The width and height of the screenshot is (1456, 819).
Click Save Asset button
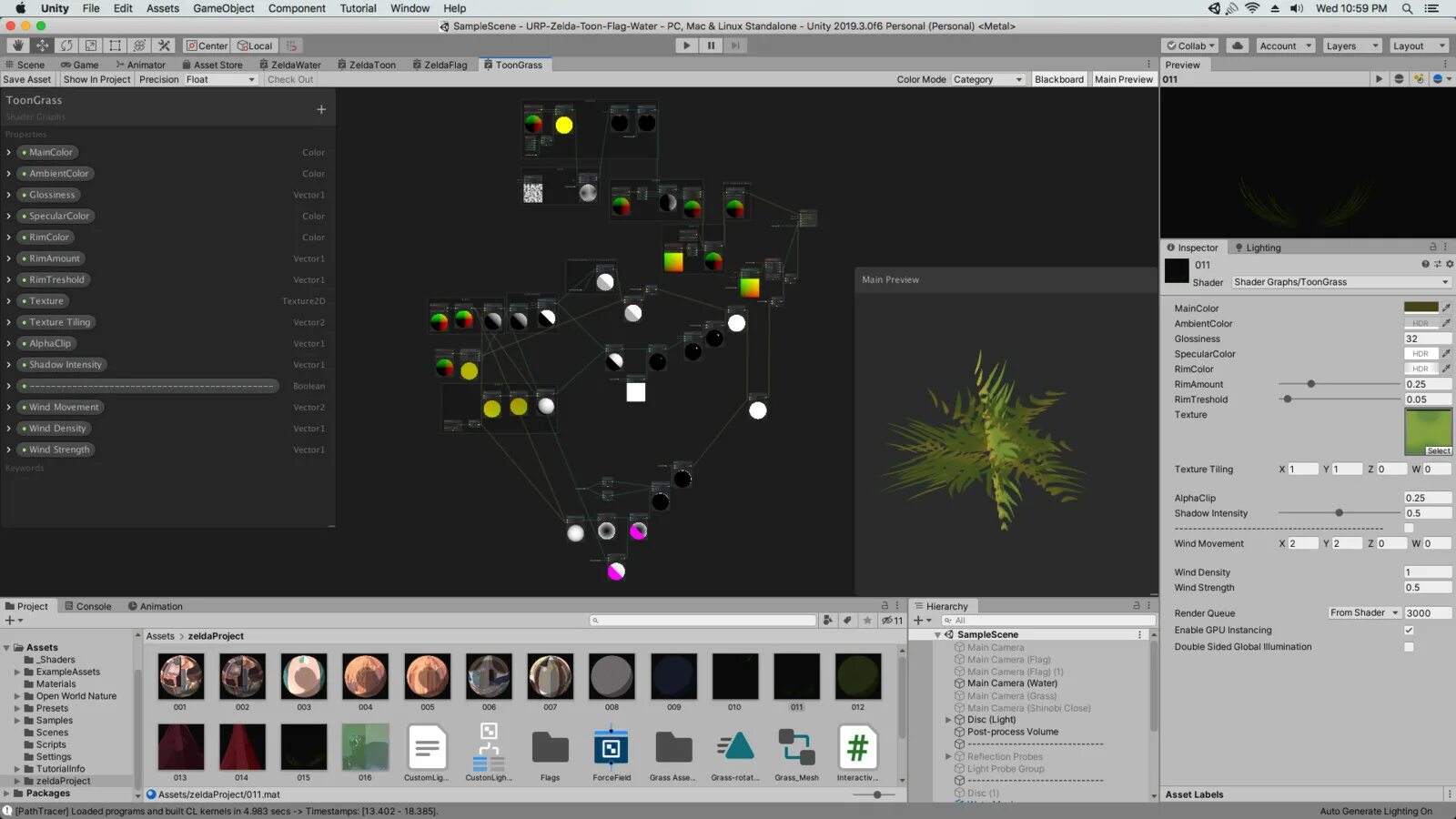[27, 79]
